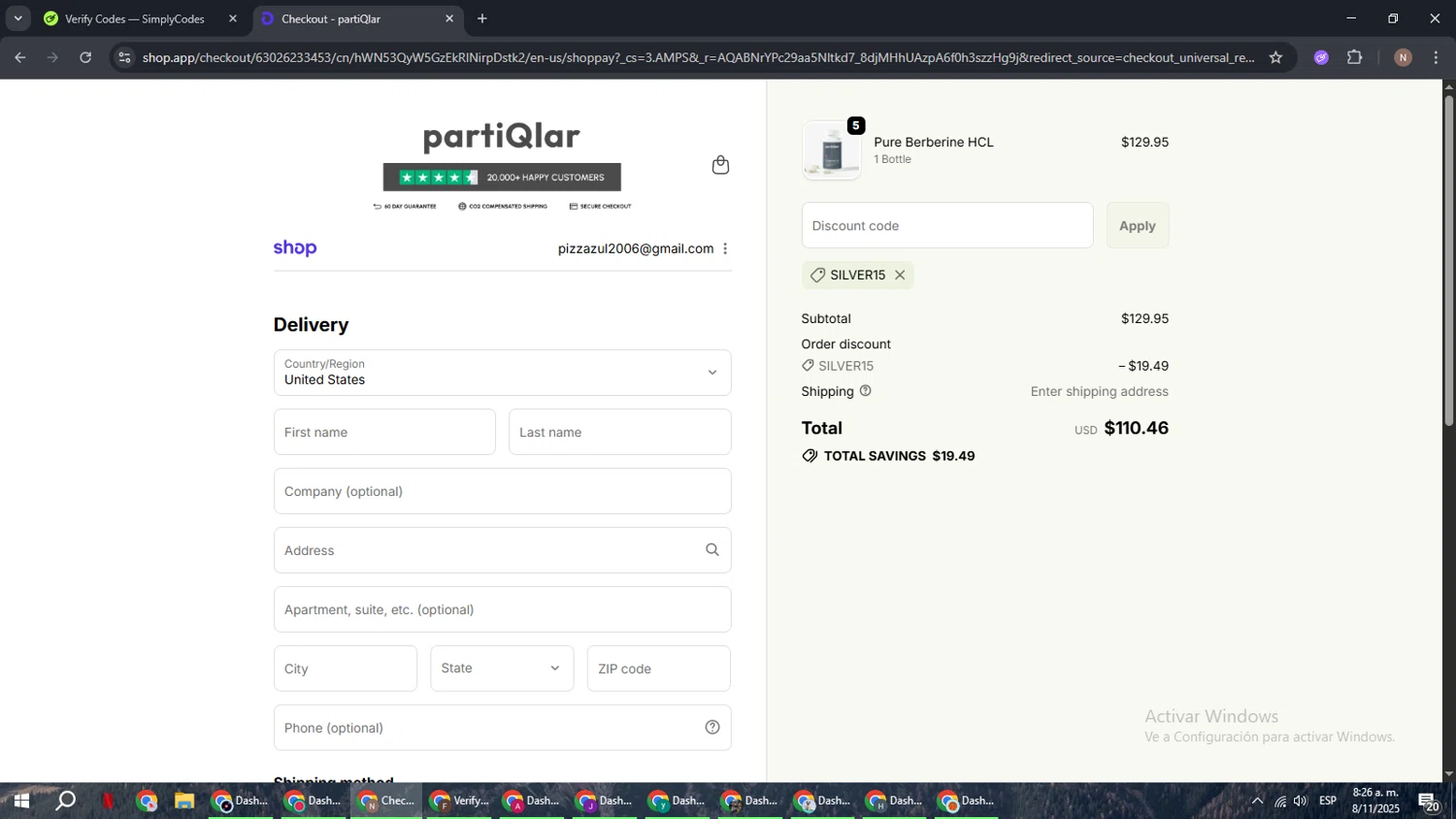Click the page vertical scrollbar
Screen dimensions: 1456x819
[x=1448, y=260]
